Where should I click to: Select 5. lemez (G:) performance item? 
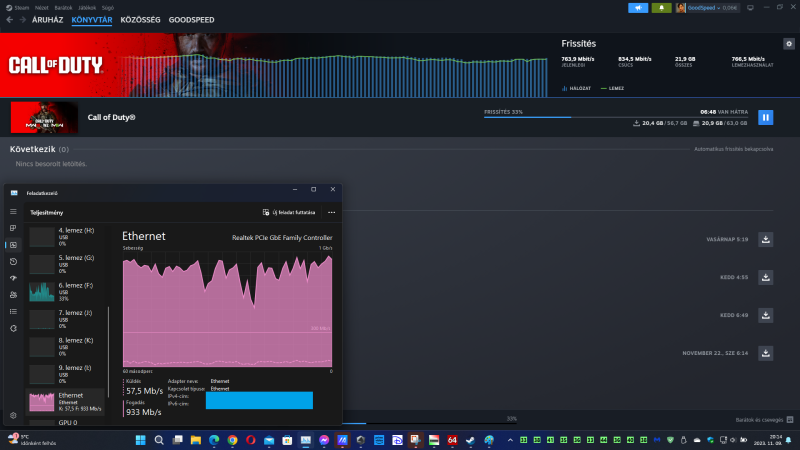pyautogui.click(x=65, y=264)
